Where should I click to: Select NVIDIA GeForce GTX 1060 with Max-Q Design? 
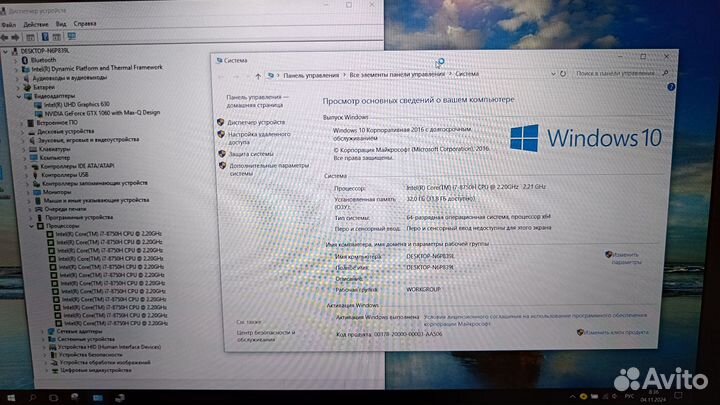(102, 112)
